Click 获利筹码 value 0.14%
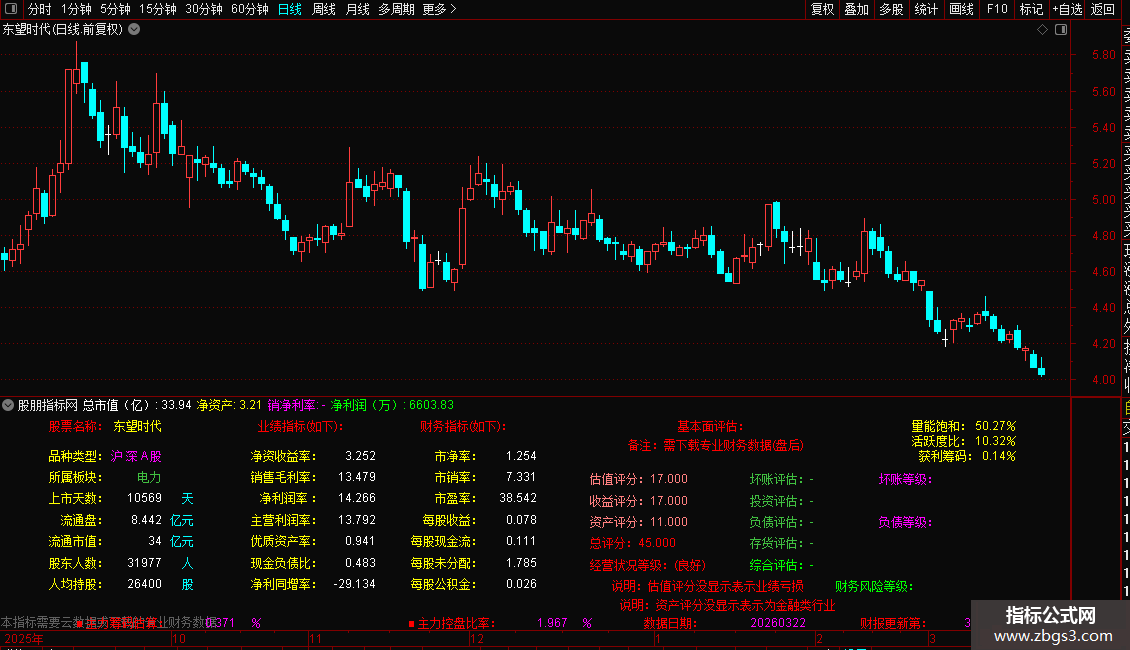 [x=998, y=455]
